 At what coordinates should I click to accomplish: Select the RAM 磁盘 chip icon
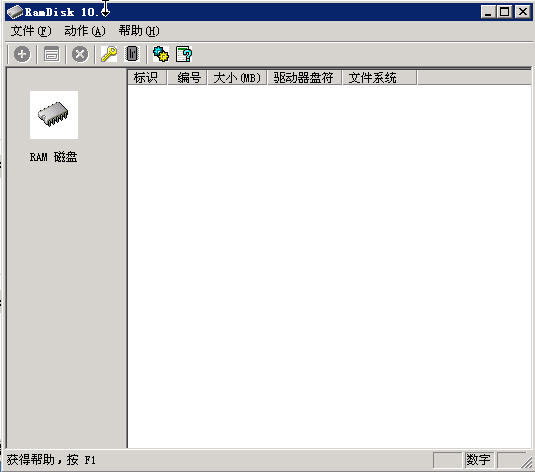54,115
